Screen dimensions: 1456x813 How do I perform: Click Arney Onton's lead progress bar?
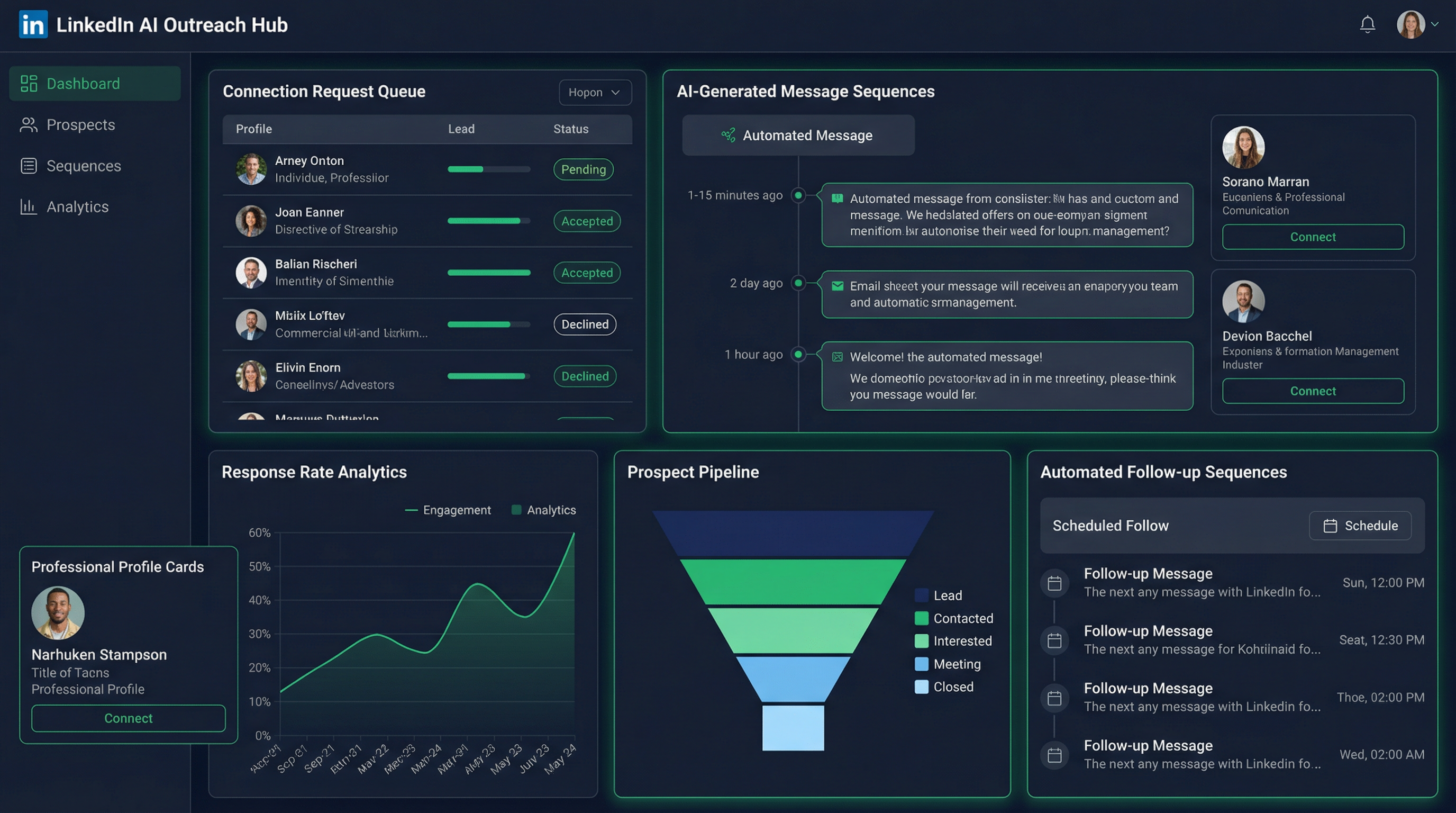coord(488,169)
